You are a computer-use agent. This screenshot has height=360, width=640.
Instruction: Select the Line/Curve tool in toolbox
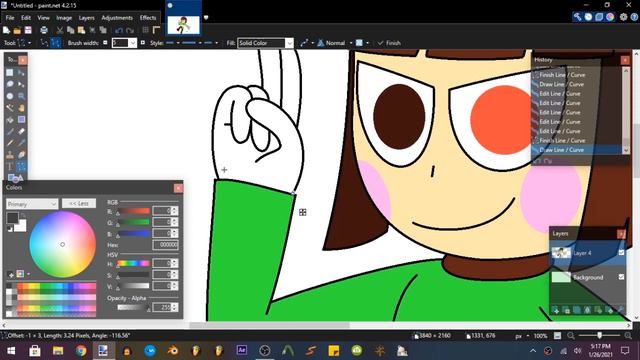[21, 166]
